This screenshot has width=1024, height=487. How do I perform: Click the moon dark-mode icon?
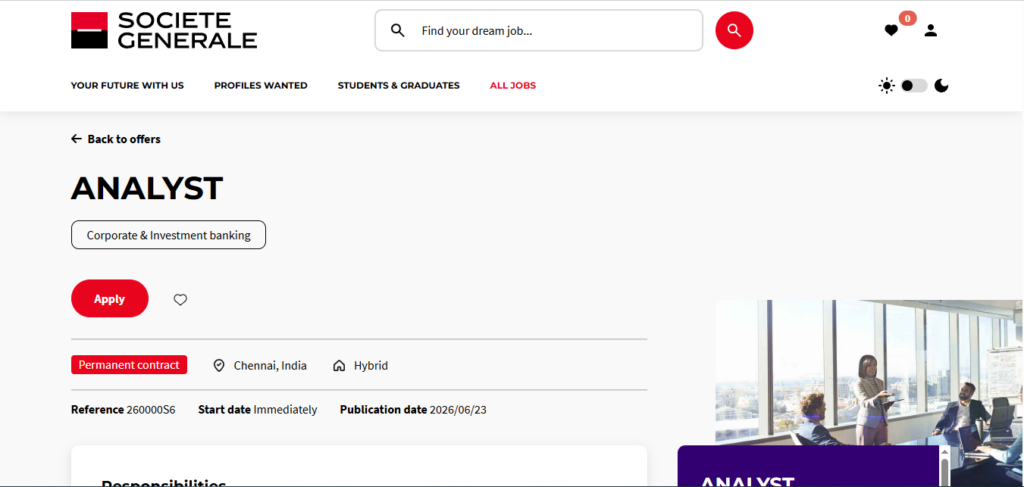click(941, 86)
